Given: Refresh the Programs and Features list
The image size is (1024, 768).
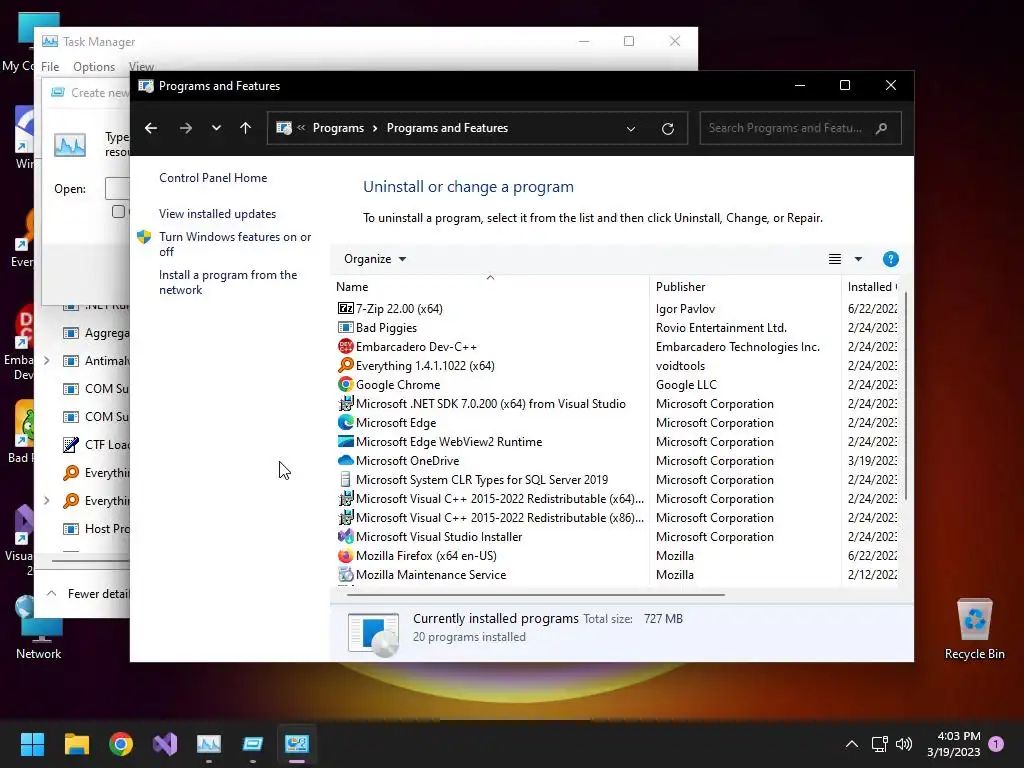Looking at the screenshot, I should [x=667, y=129].
